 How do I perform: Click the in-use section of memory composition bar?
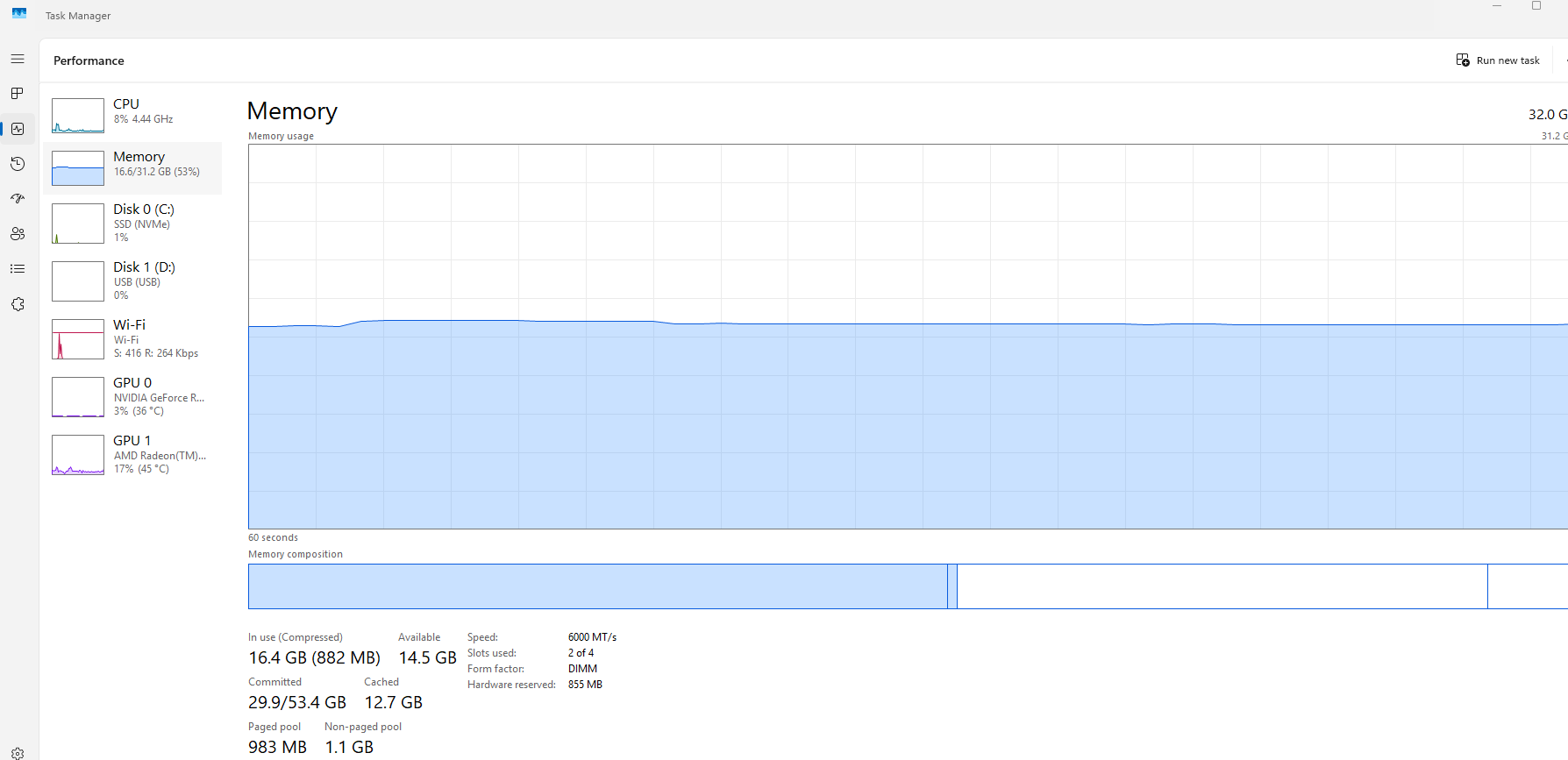(x=598, y=586)
